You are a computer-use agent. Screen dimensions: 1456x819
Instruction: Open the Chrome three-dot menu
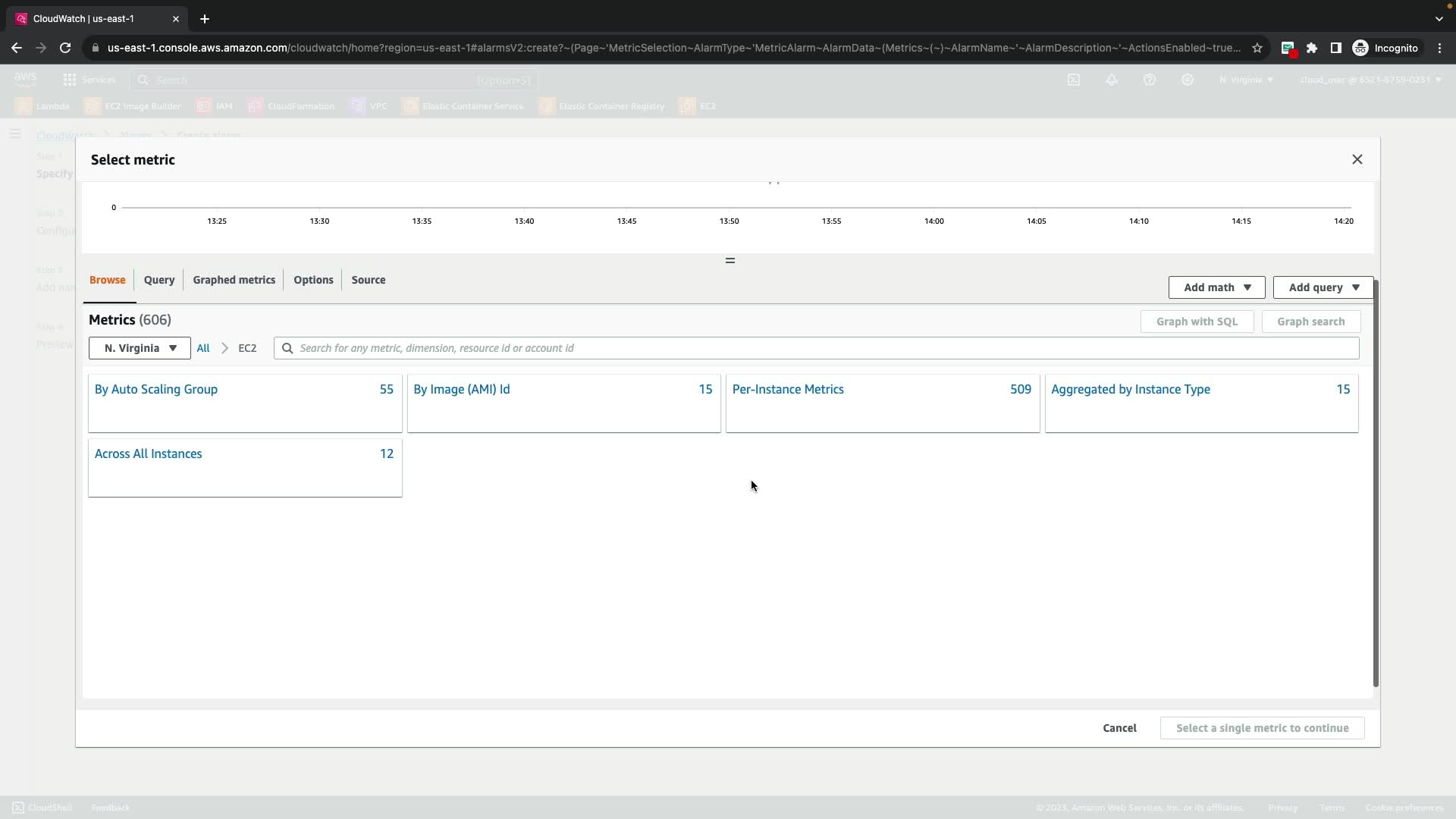point(1439,48)
